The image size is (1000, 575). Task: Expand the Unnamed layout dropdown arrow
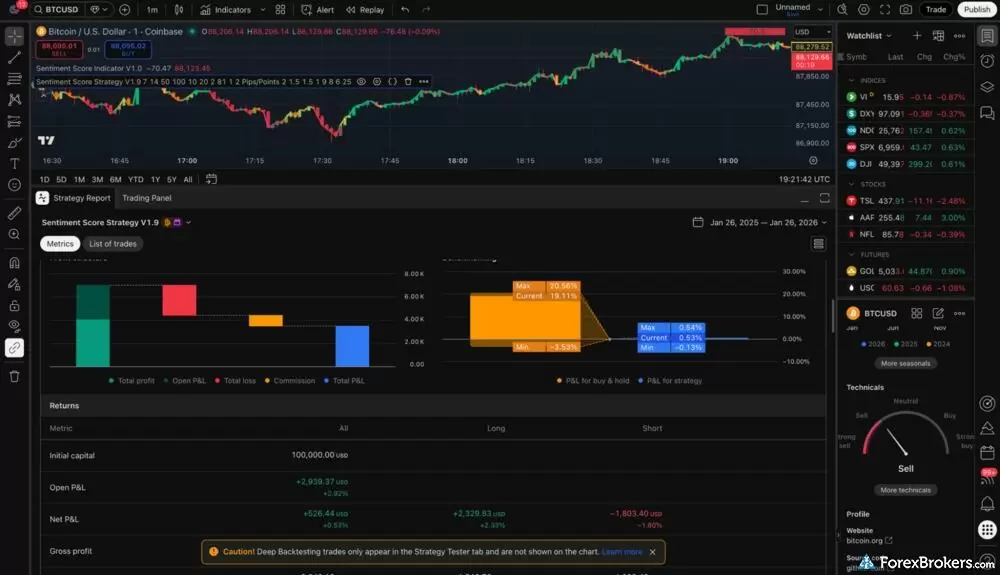(x=820, y=10)
